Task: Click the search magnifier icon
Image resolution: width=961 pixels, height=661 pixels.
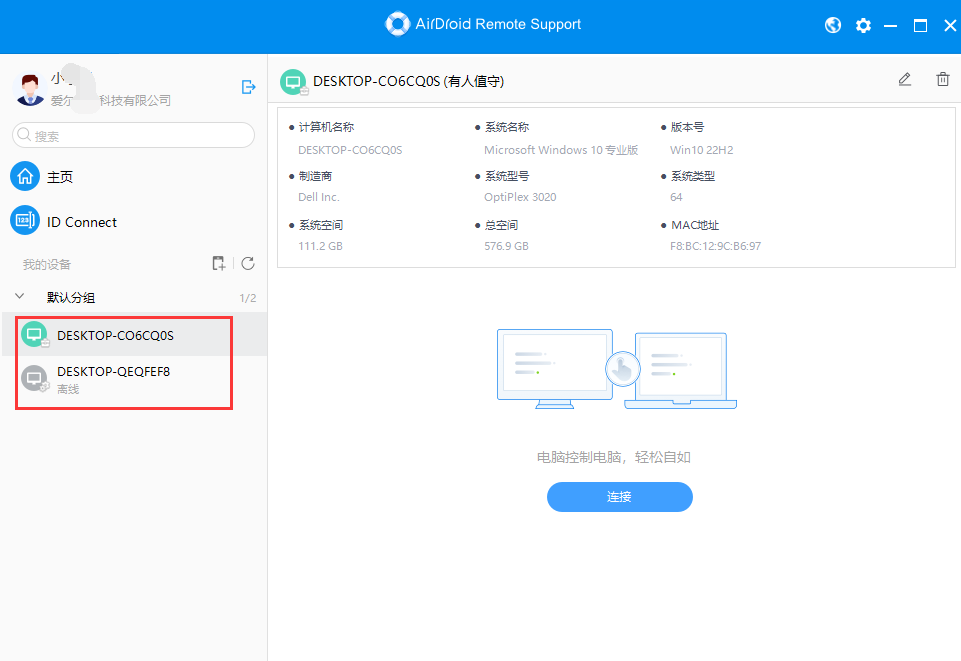Action: point(24,134)
